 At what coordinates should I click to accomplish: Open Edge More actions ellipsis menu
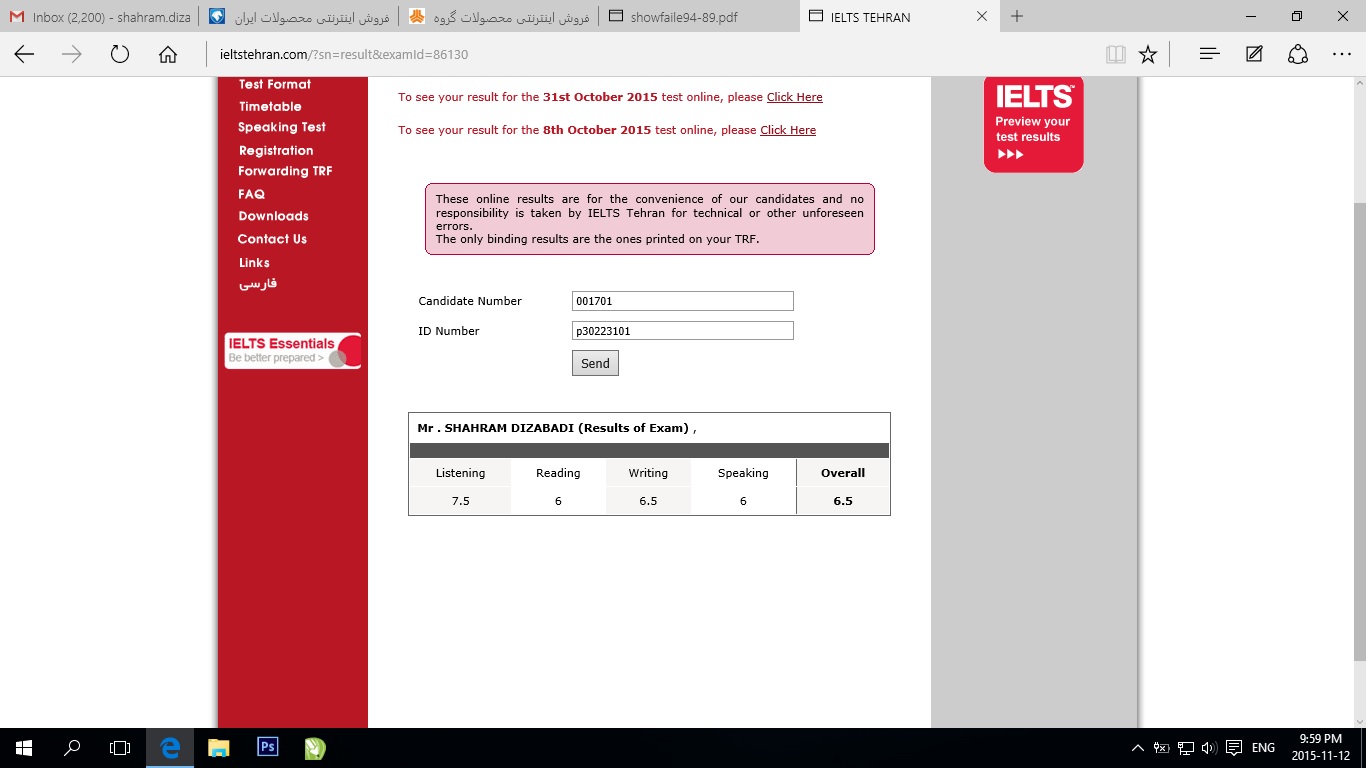(1342, 54)
